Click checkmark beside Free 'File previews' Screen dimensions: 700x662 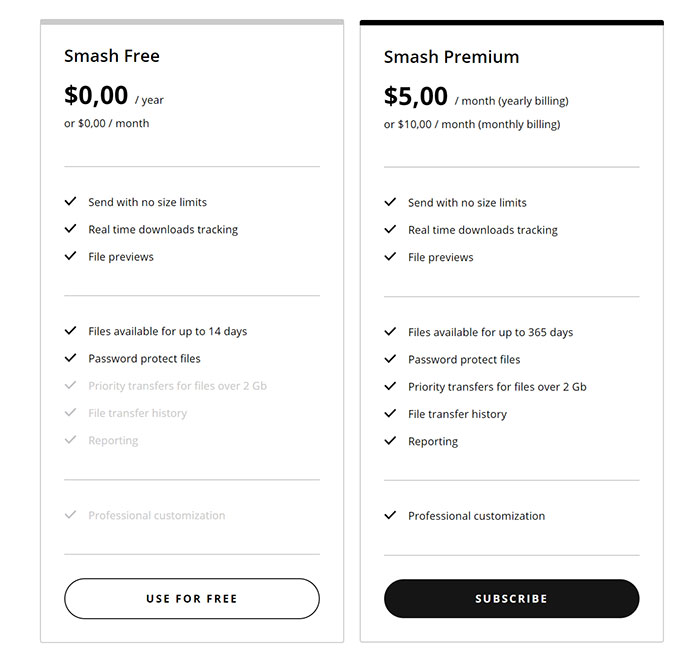click(71, 256)
